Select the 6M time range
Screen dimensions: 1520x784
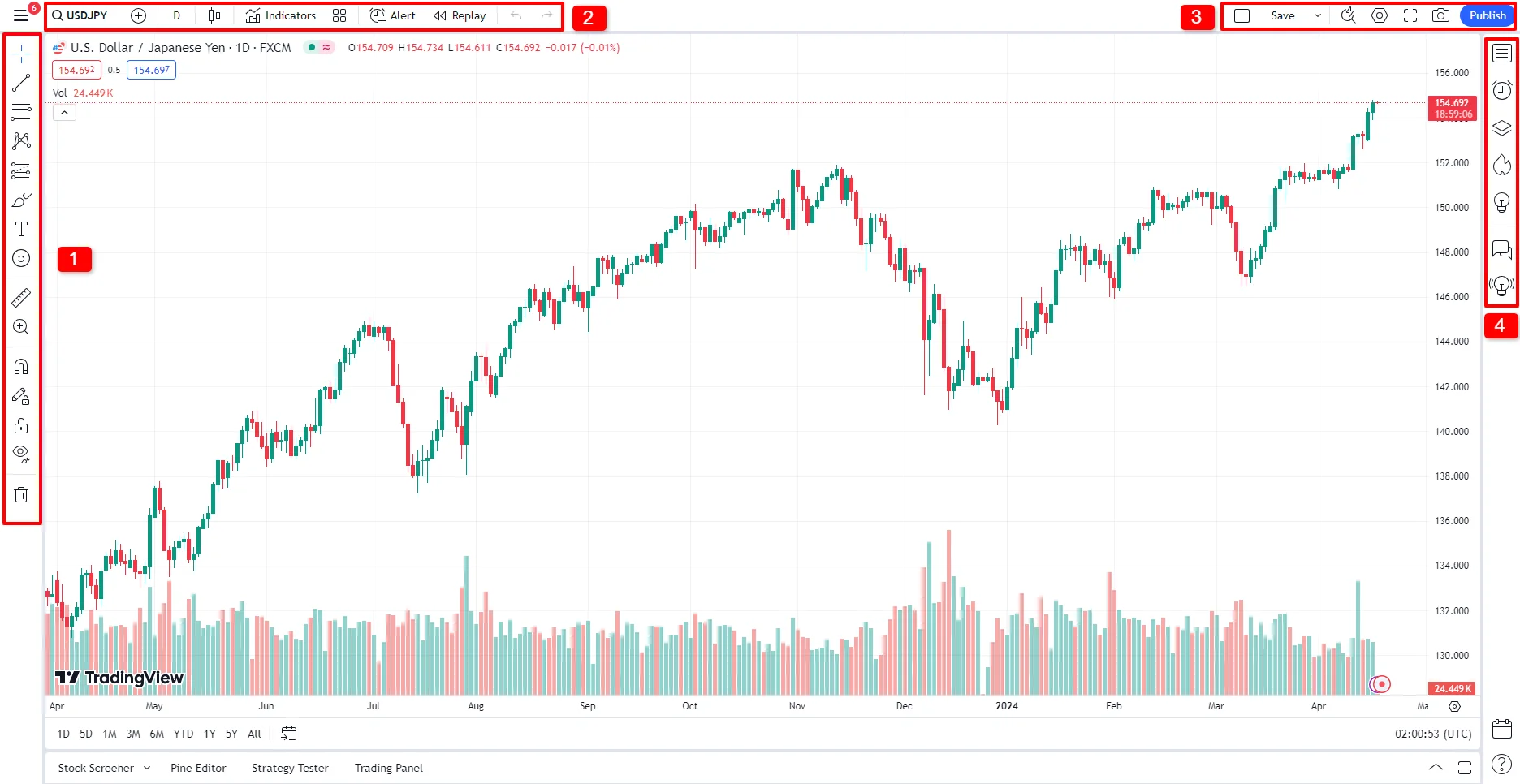157,734
